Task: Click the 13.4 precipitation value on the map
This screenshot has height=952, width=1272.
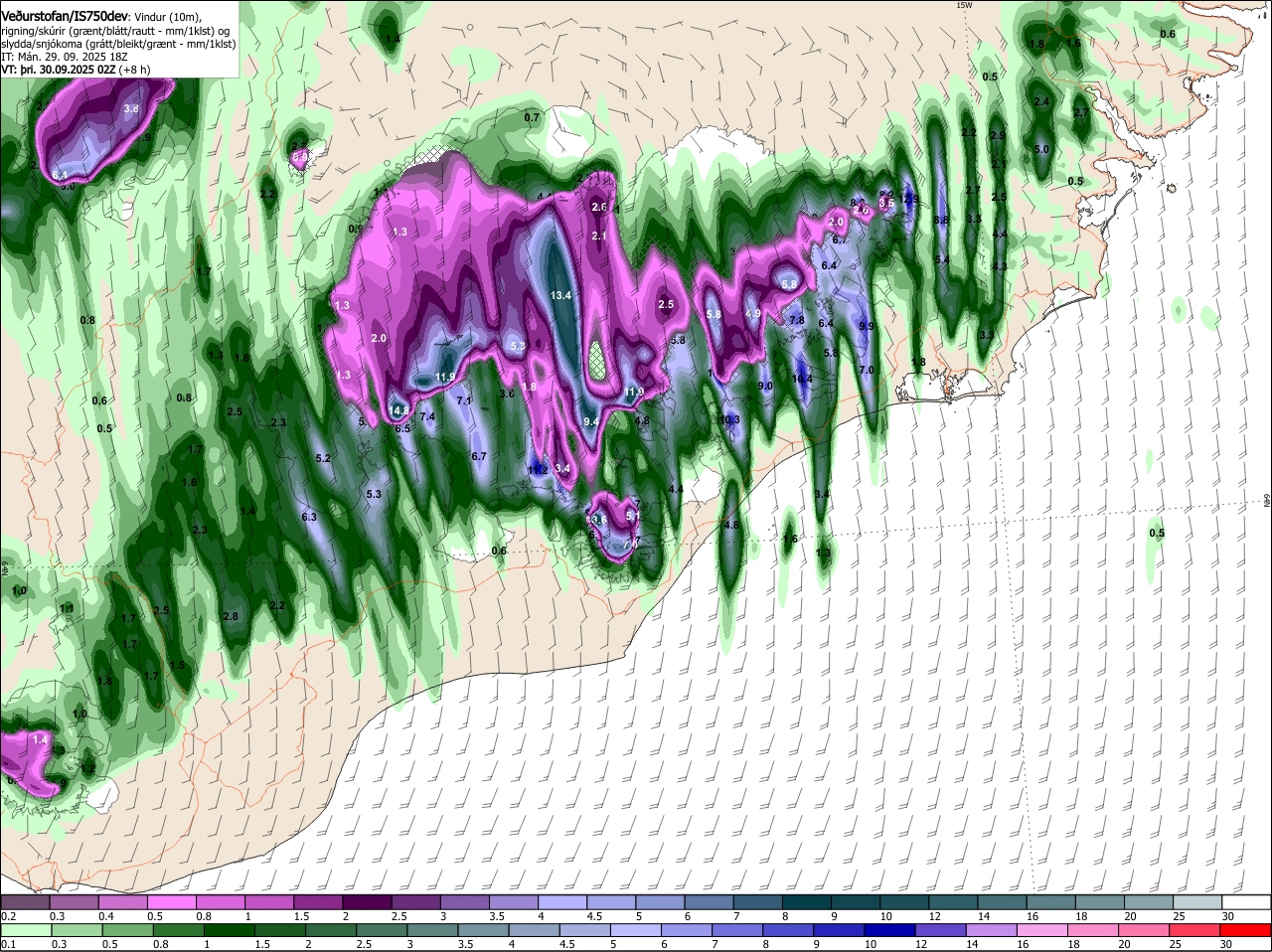Action: (x=560, y=295)
